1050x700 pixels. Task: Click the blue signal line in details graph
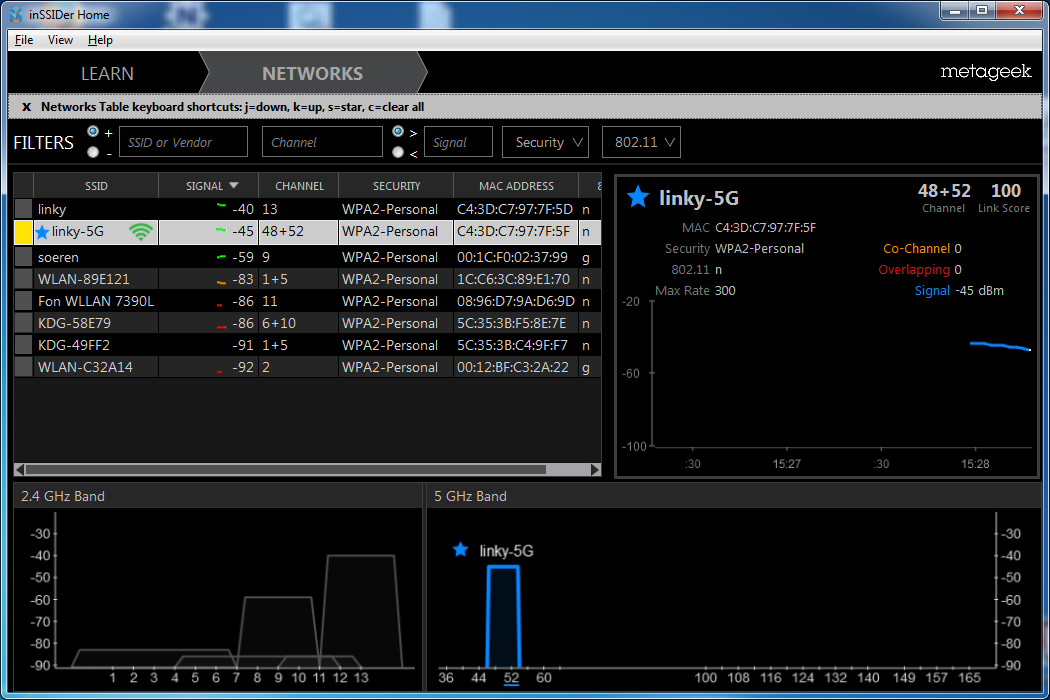pyautogui.click(x=1000, y=346)
